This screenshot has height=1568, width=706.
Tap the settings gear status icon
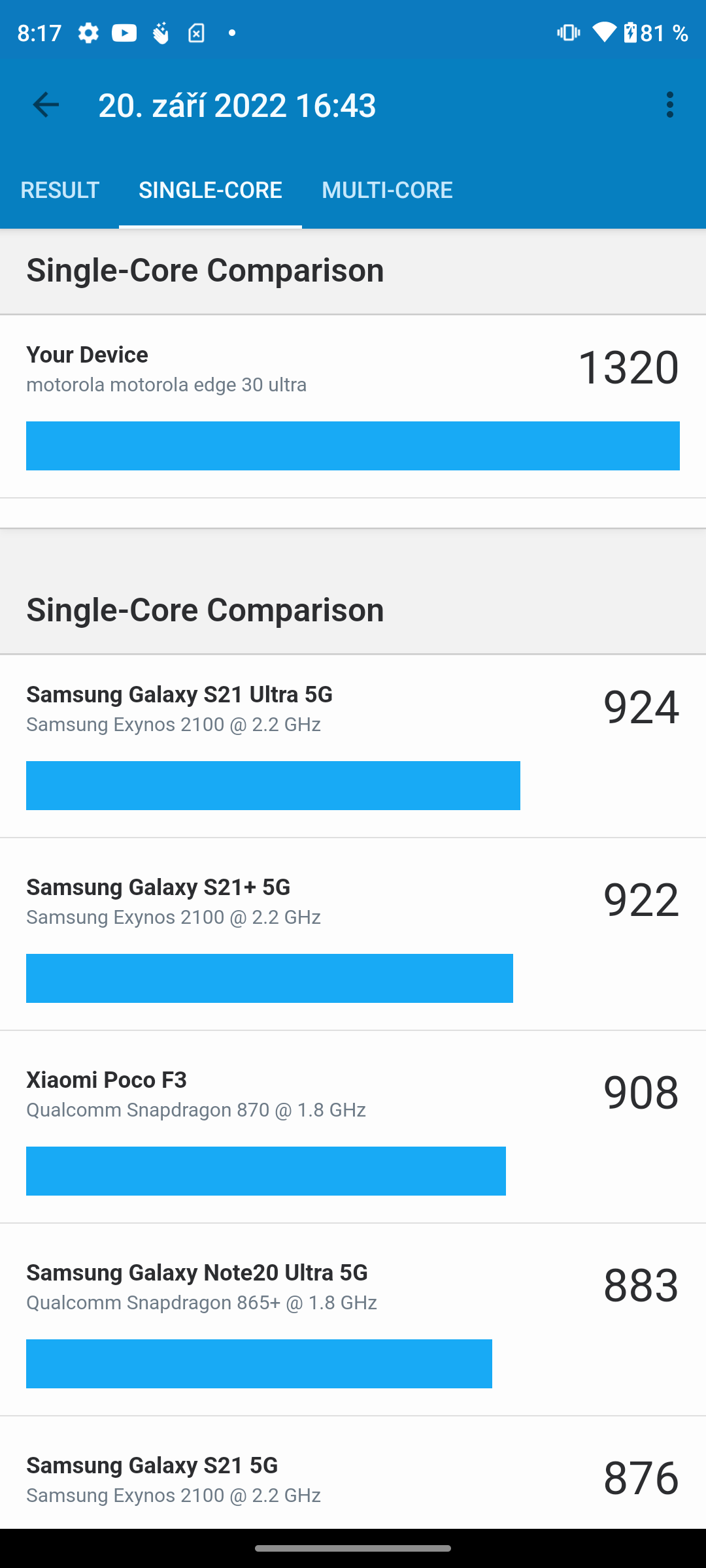tap(88, 33)
